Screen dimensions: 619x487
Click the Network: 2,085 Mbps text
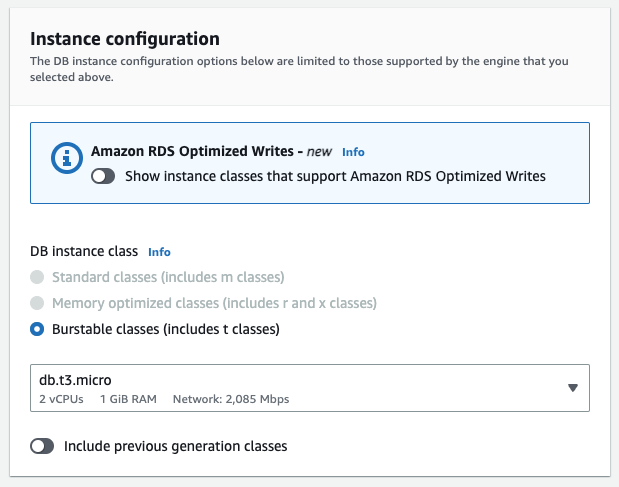(x=231, y=399)
